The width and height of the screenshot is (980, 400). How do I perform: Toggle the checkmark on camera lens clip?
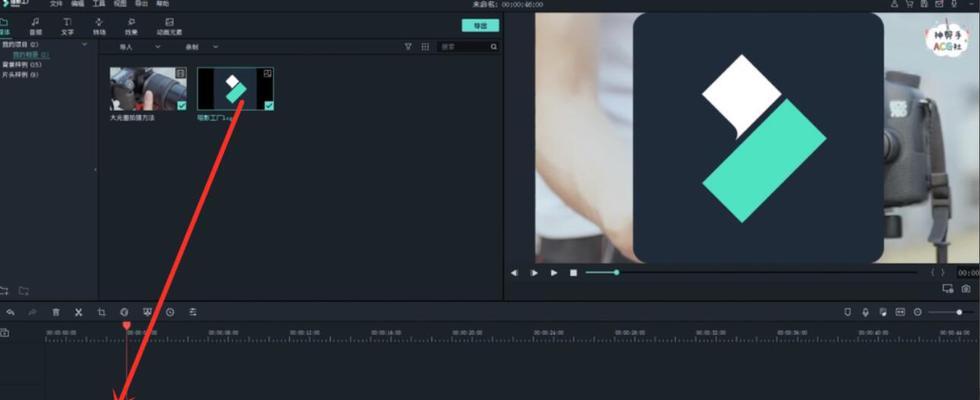[181, 106]
